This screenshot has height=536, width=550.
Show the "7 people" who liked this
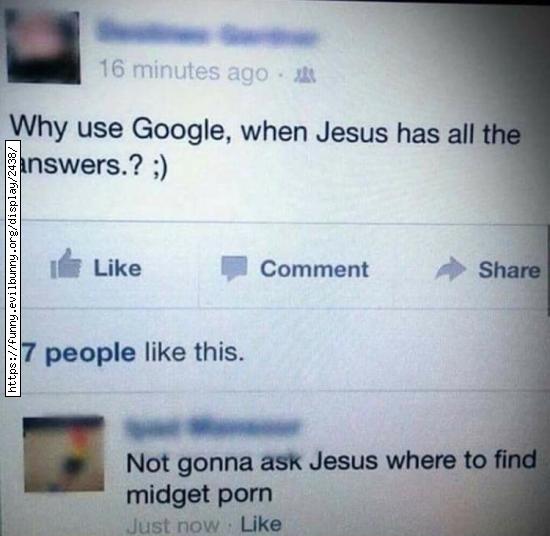coord(79,353)
